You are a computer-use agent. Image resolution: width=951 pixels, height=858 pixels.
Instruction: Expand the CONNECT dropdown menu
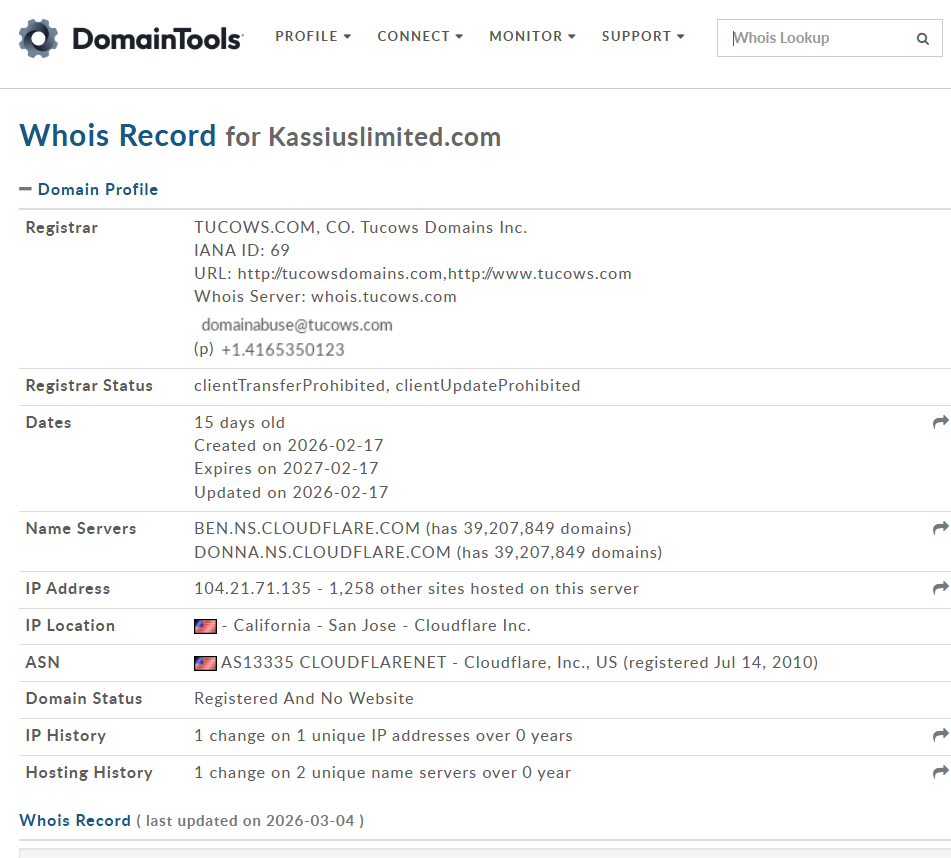(420, 36)
